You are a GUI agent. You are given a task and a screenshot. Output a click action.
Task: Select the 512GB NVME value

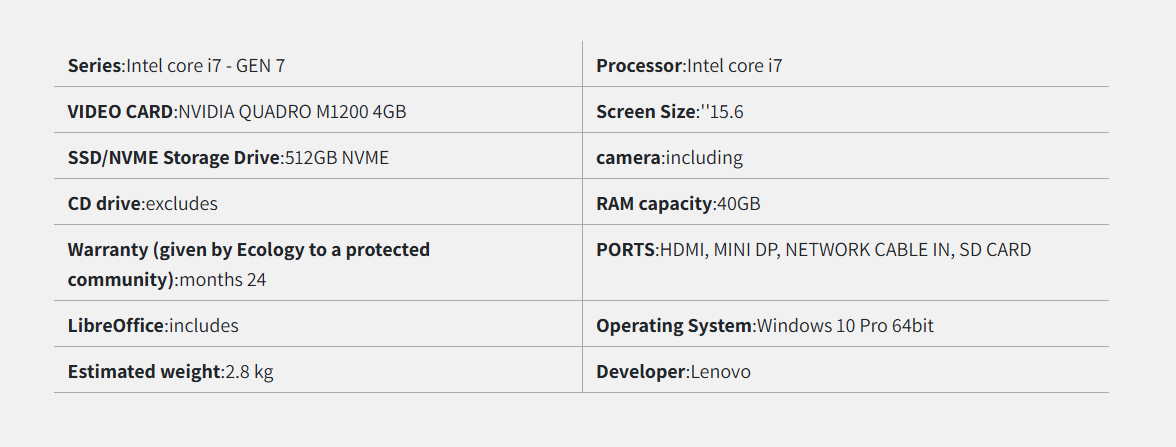[x=337, y=158]
